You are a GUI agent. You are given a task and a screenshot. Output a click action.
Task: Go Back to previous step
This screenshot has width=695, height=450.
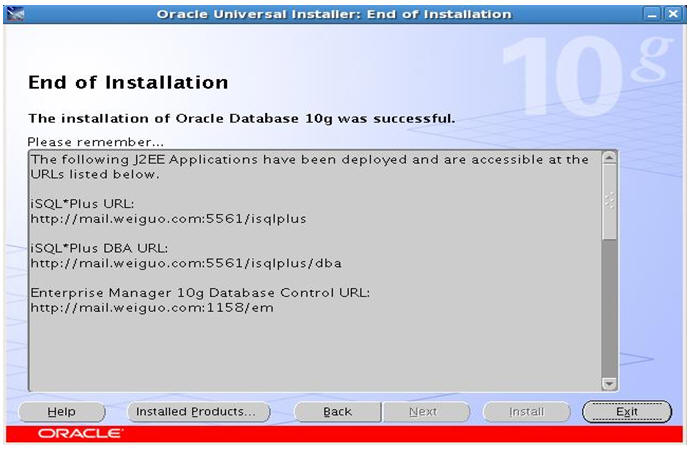pyautogui.click(x=337, y=412)
